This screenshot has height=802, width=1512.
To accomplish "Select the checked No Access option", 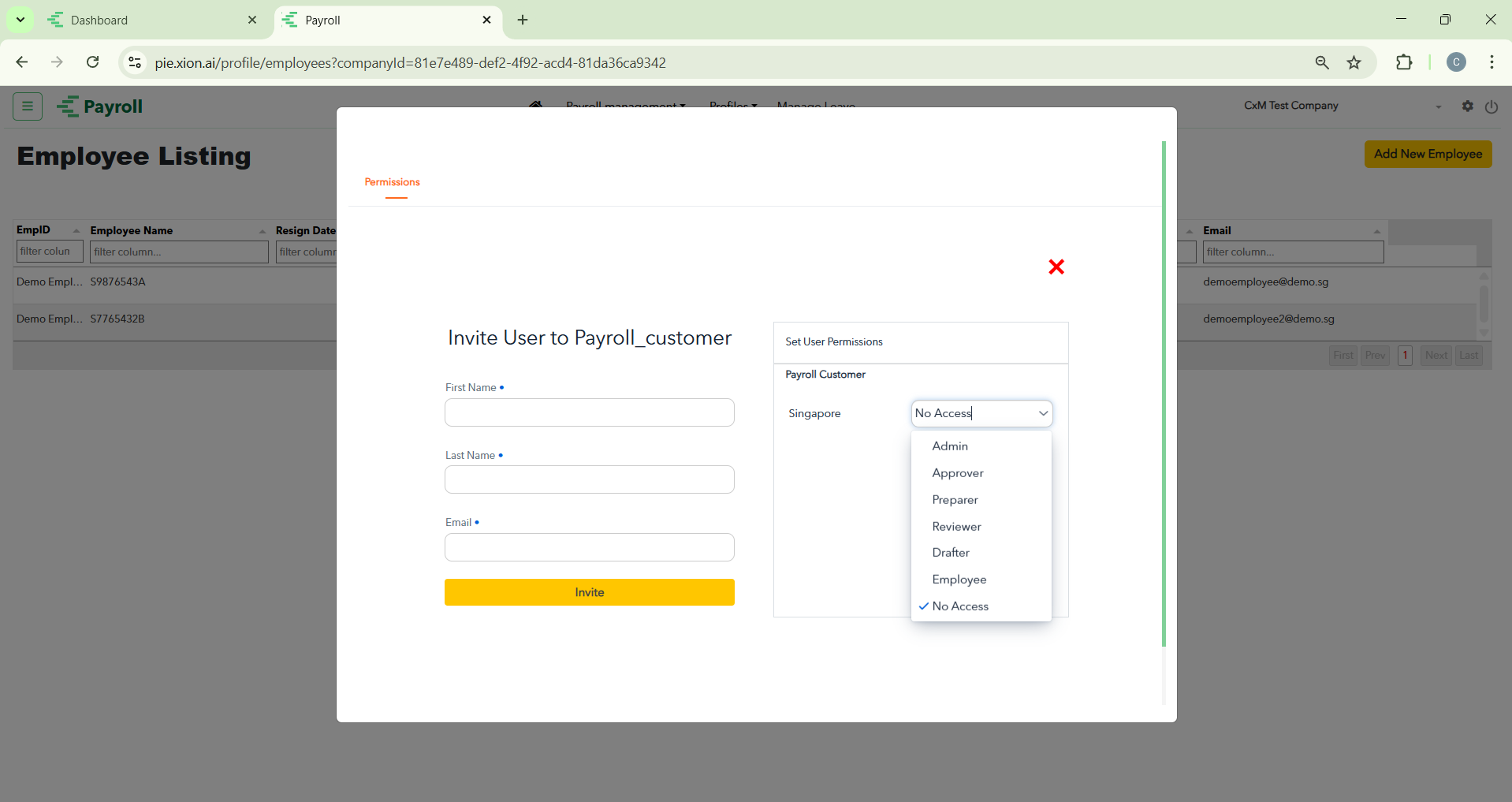I will pyautogui.click(x=959, y=606).
